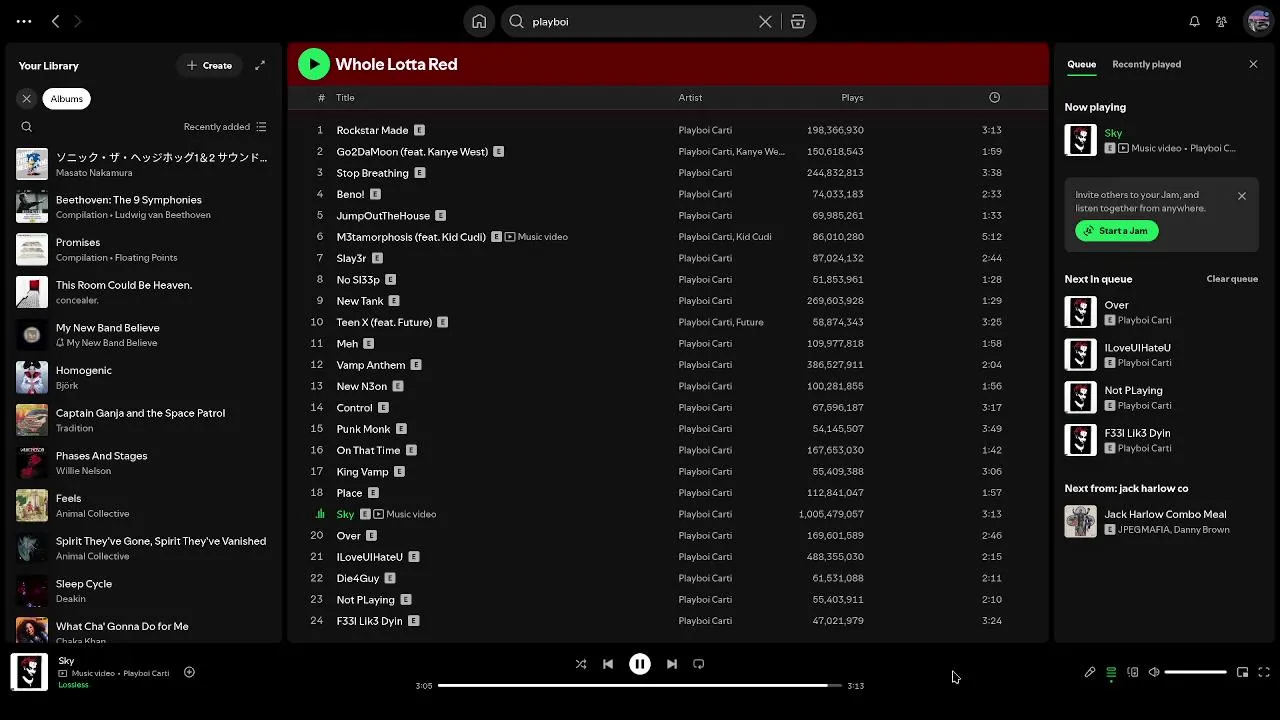Select track Stop Breathing

pyautogui.click(x=668, y=173)
